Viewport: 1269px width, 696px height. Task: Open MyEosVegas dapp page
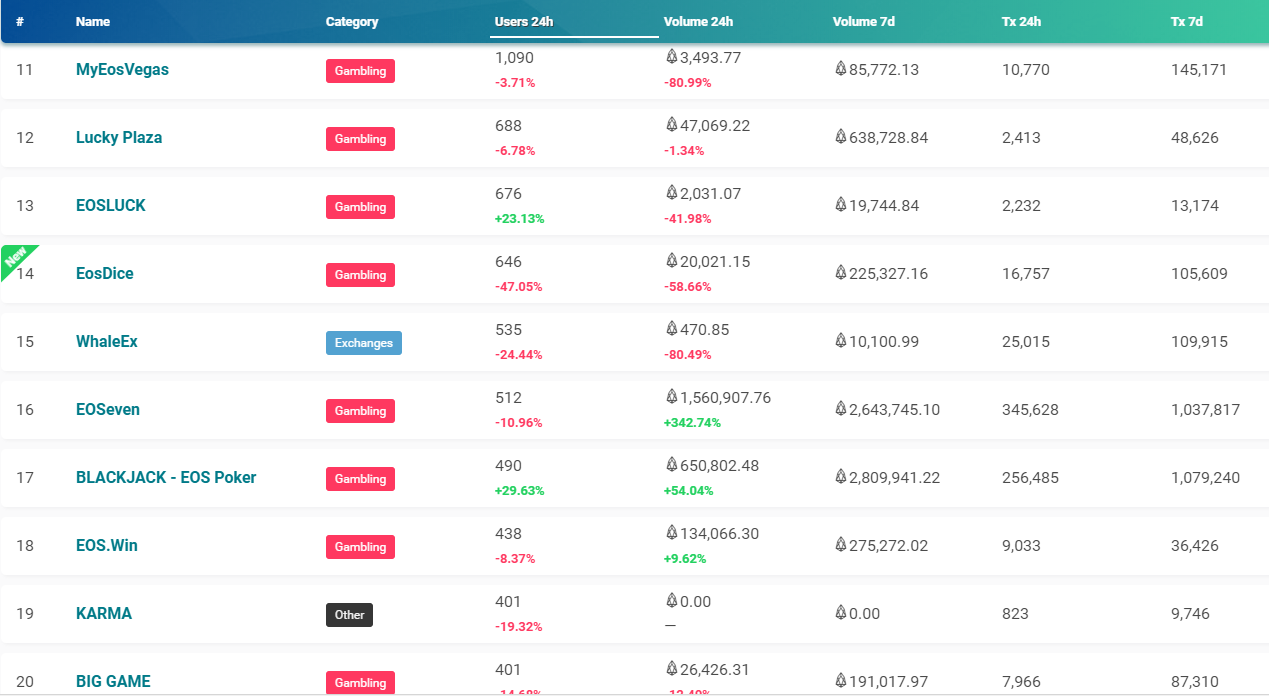pyautogui.click(x=122, y=70)
